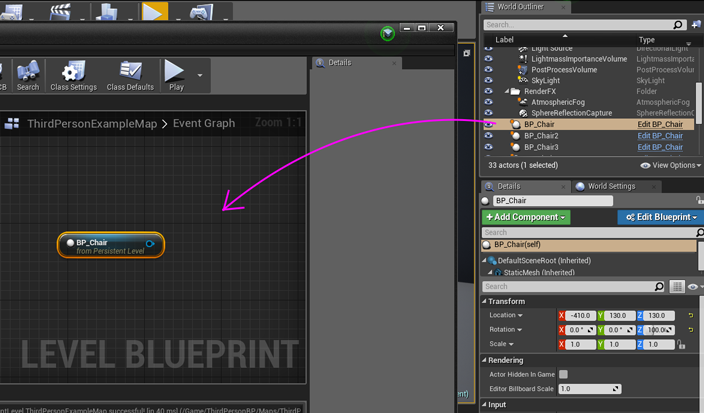The width and height of the screenshot is (704, 413).
Task: Click the Cinematics clapperboard icon in main toolbar
Action: tap(61, 11)
